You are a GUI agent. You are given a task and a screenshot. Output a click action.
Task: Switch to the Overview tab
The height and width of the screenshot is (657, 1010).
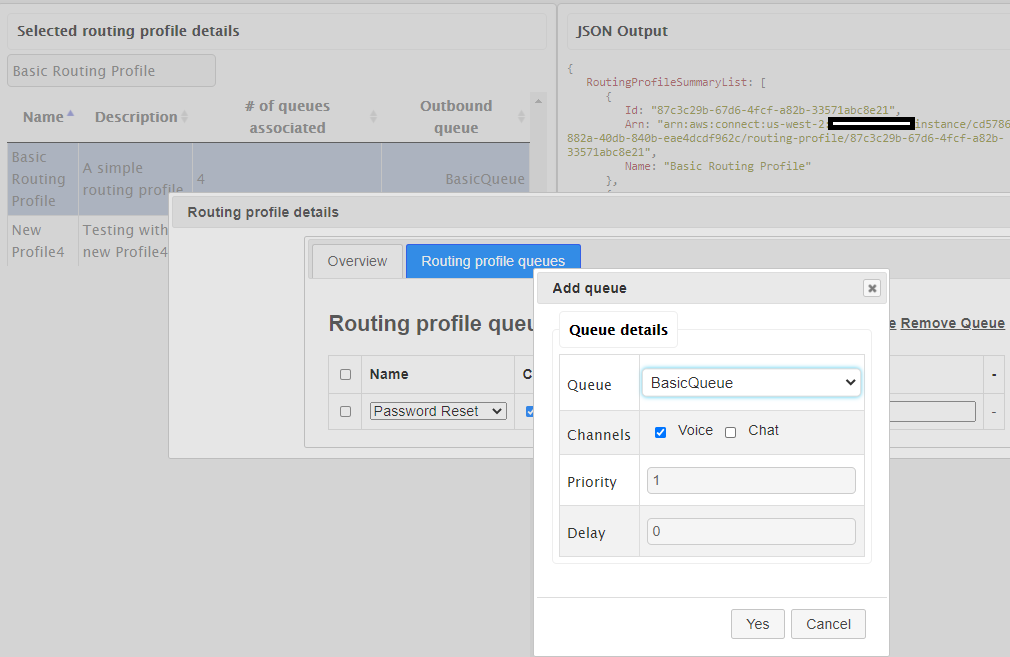[357, 261]
